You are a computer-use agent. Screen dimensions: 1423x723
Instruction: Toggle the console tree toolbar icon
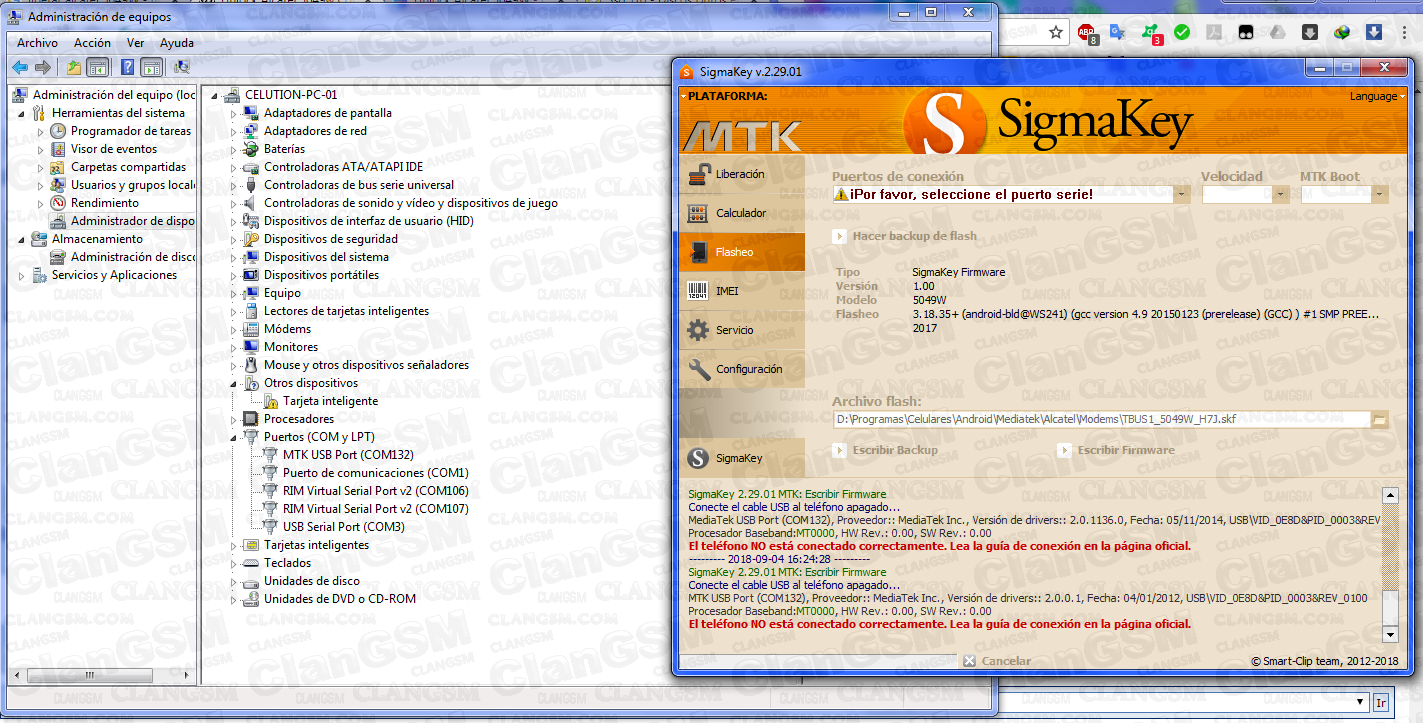click(97, 67)
